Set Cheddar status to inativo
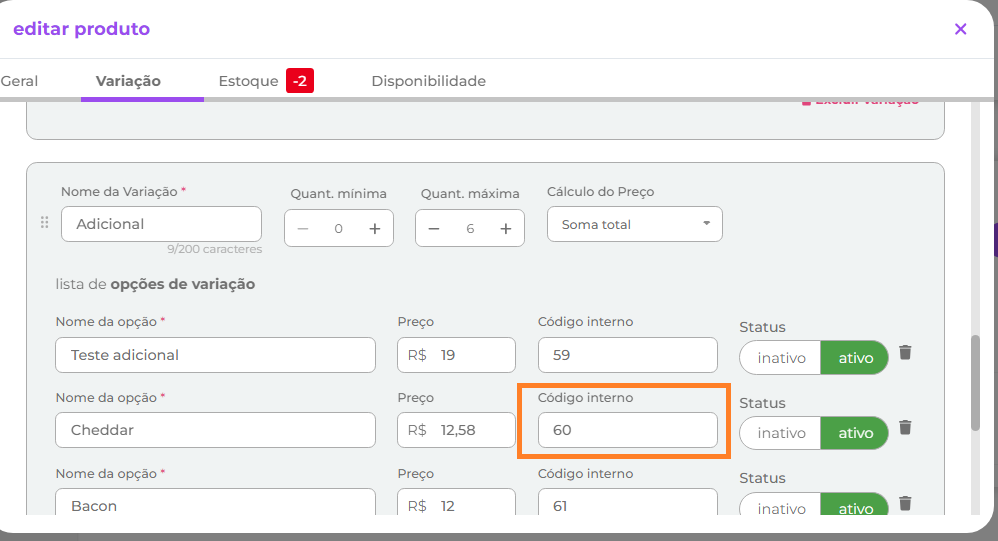Viewport: 998px width, 541px height. 781,433
